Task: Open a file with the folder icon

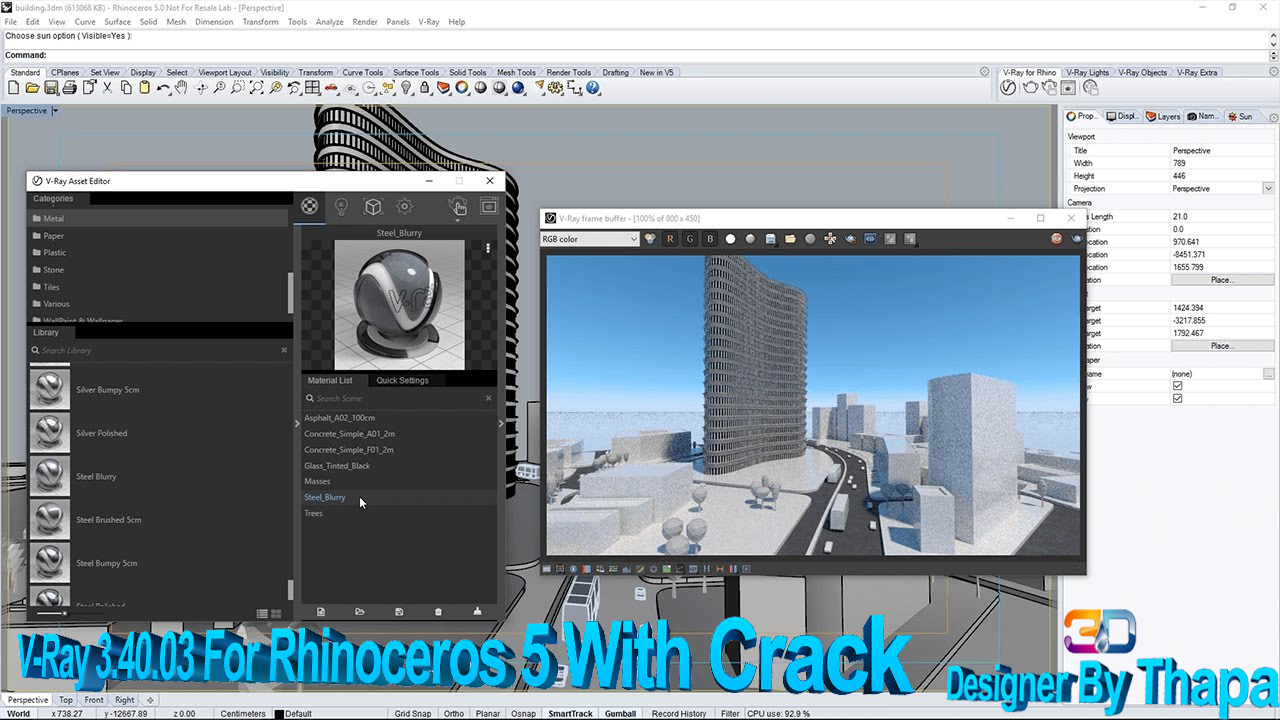Action: point(33,88)
